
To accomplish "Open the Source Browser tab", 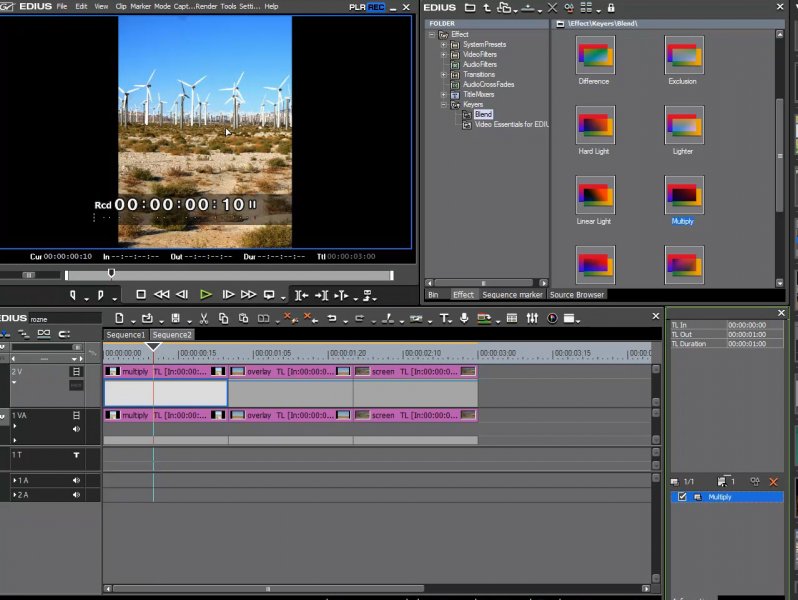I will tap(577, 295).
